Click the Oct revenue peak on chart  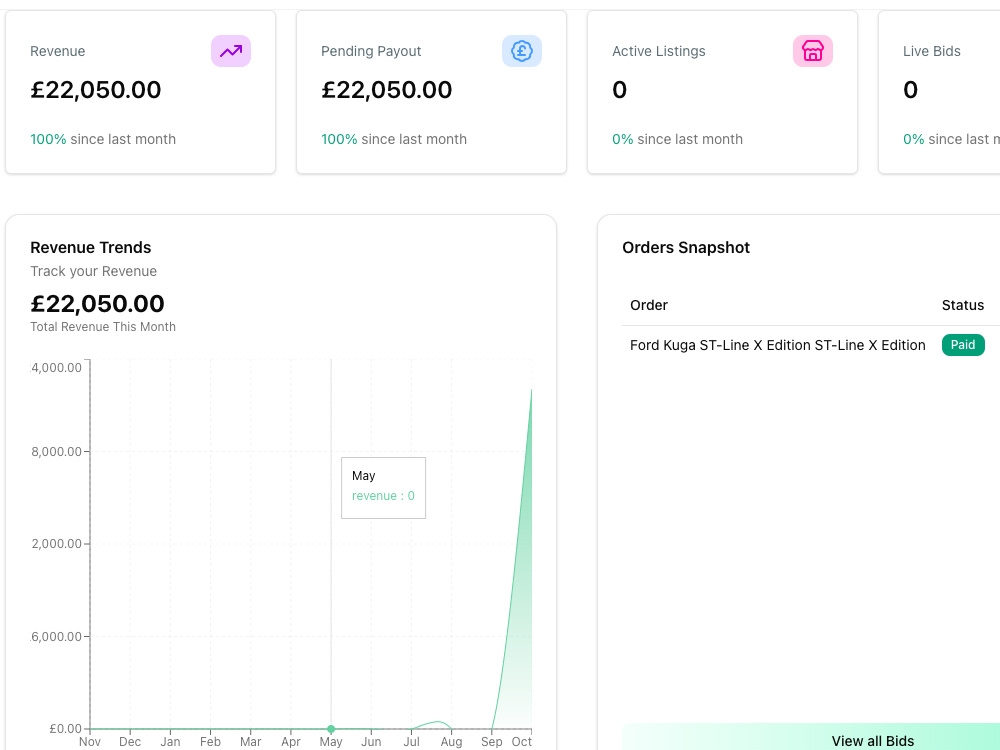531,390
